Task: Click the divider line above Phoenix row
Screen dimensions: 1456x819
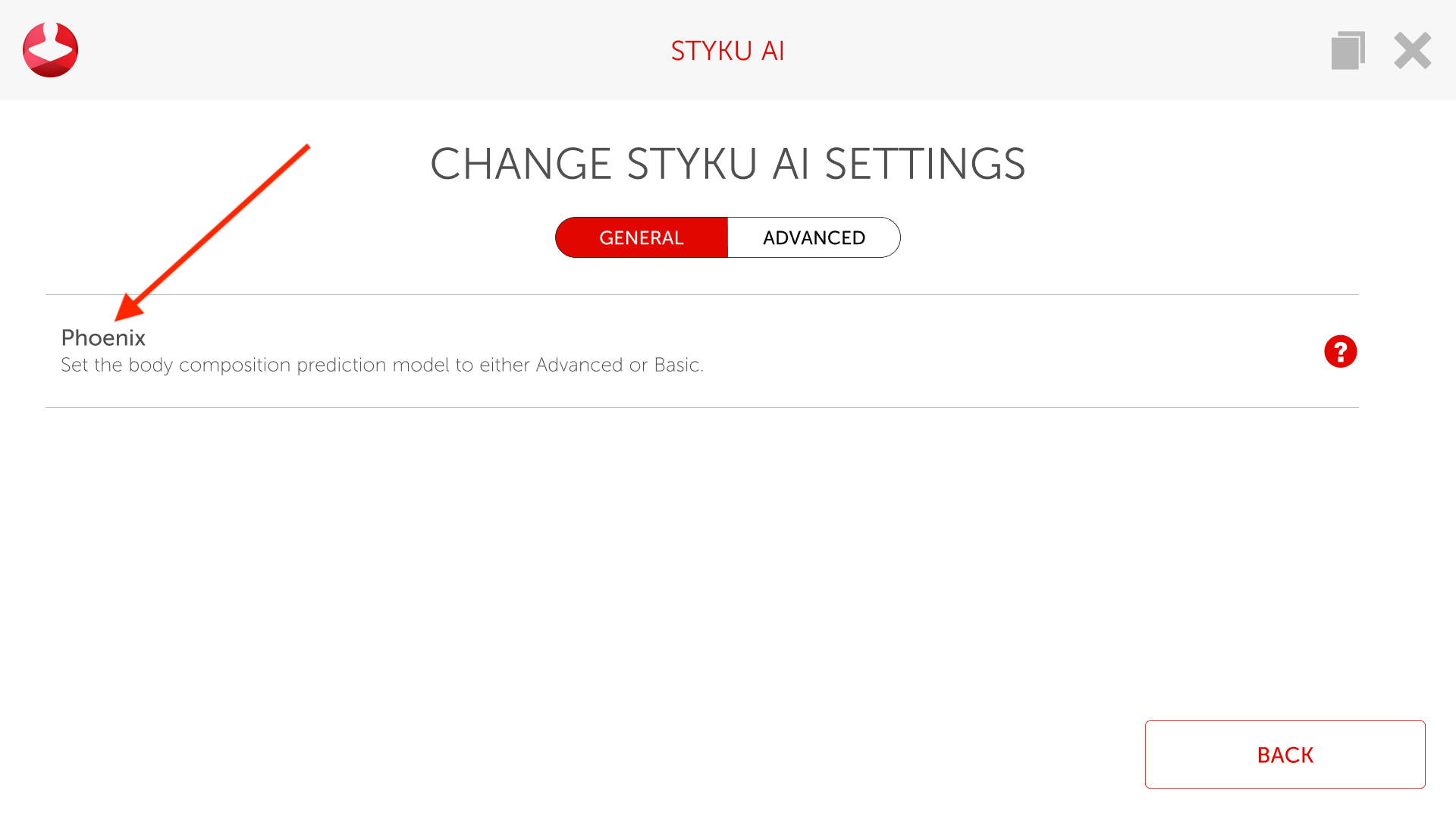Action: [x=701, y=294]
